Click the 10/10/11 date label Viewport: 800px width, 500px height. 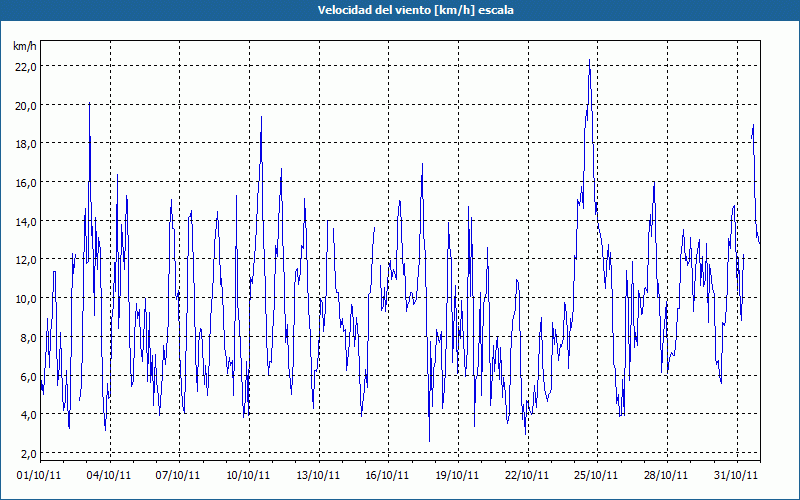(x=248, y=475)
